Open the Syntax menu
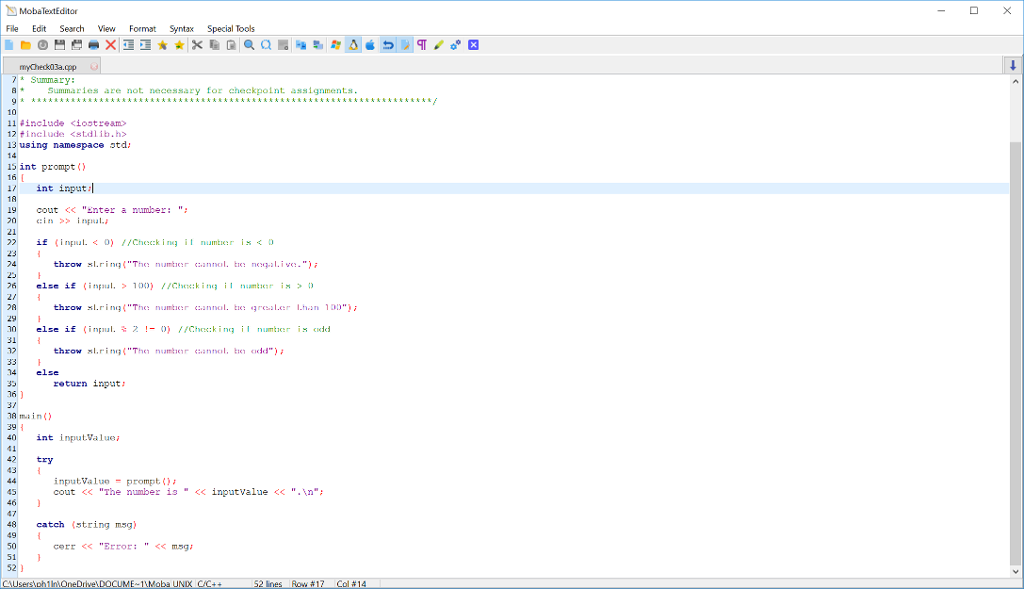 [182, 28]
